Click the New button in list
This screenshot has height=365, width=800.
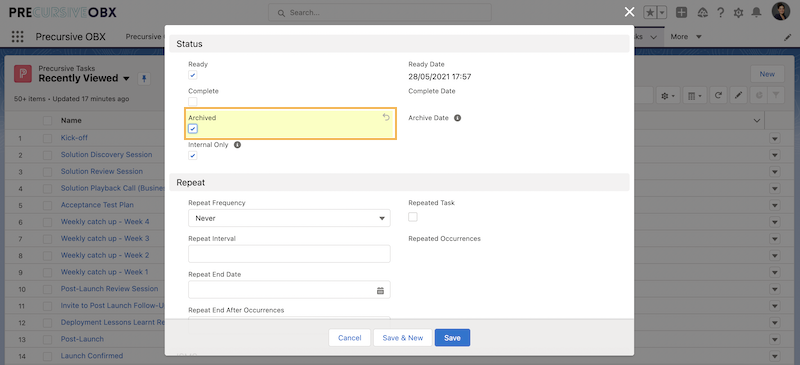767,74
